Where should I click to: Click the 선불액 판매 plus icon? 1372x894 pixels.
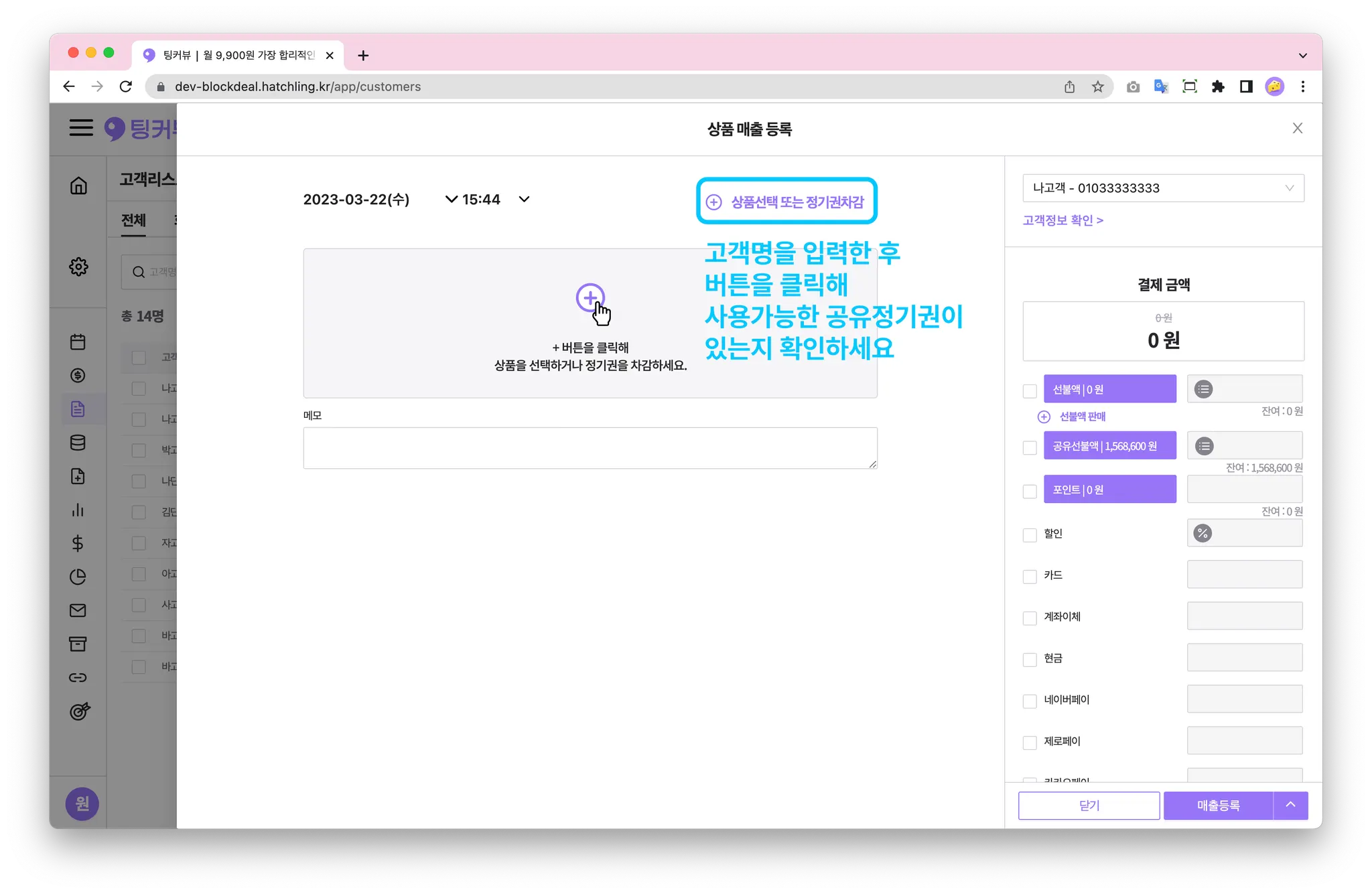[x=1044, y=417]
